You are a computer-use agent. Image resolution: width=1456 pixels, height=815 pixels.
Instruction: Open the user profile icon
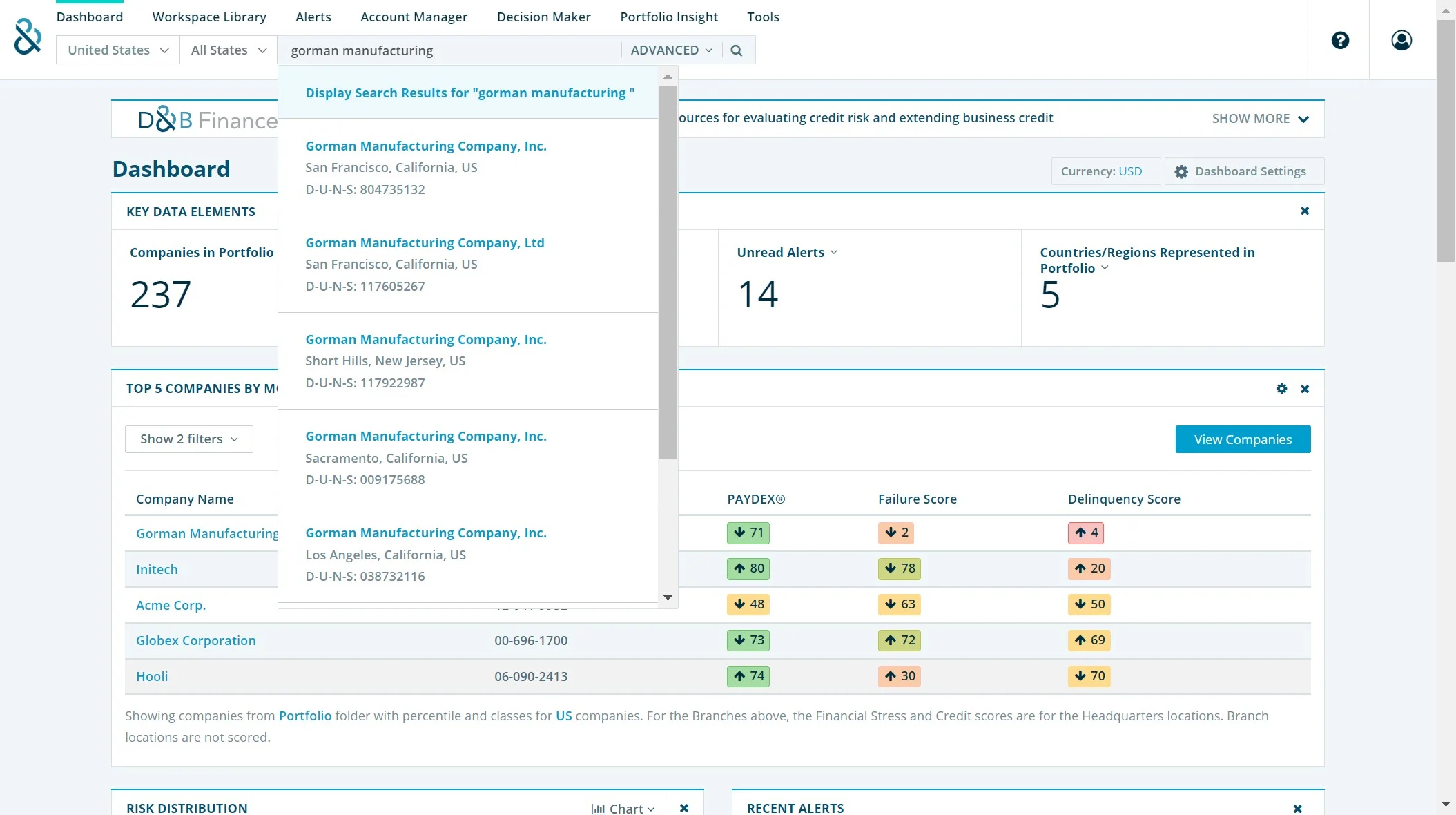click(x=1401, y=40)
